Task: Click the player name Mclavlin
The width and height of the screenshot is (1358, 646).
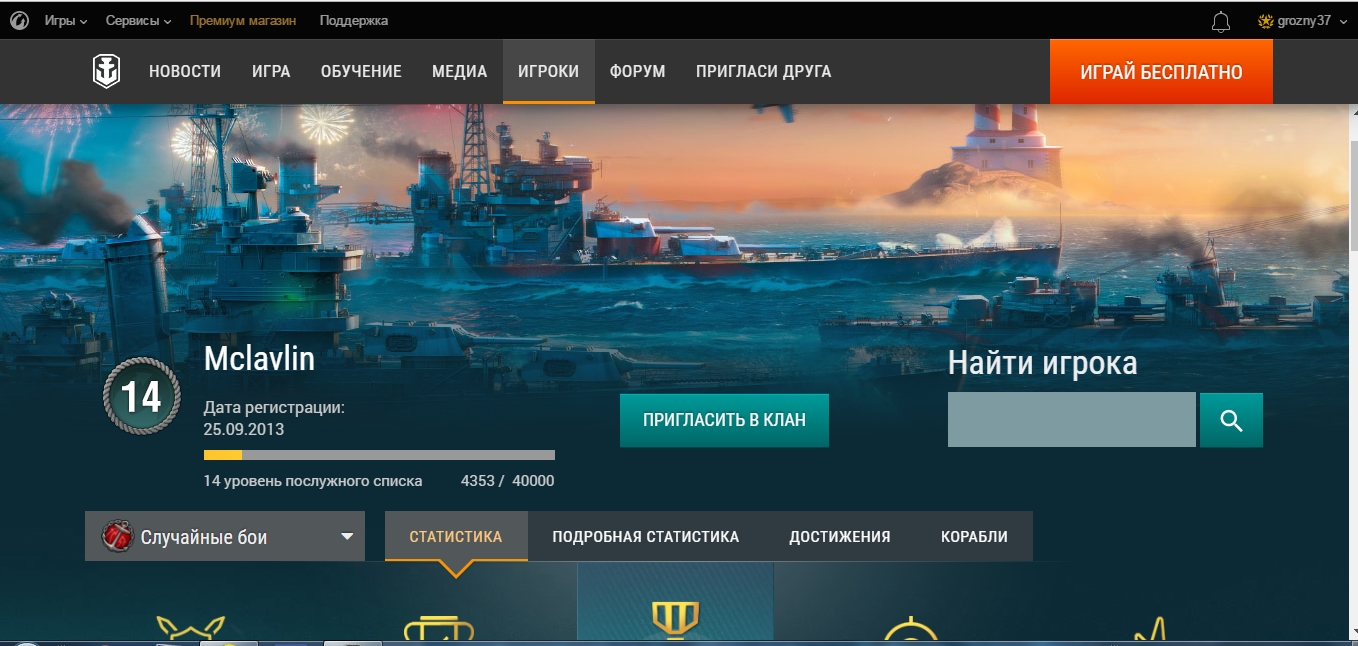Action: pos(259,359)
